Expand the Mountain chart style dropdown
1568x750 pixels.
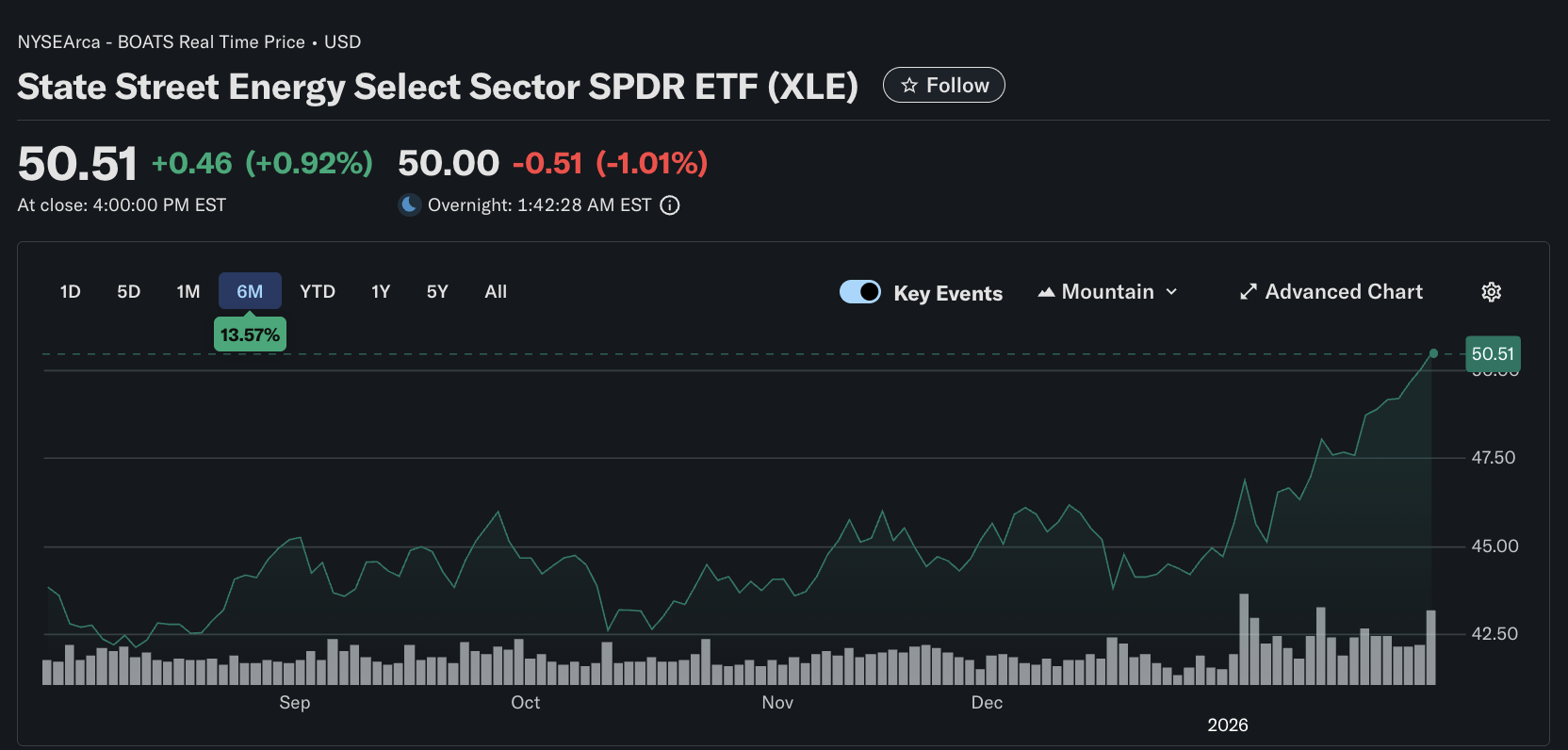pos(1171,292)
